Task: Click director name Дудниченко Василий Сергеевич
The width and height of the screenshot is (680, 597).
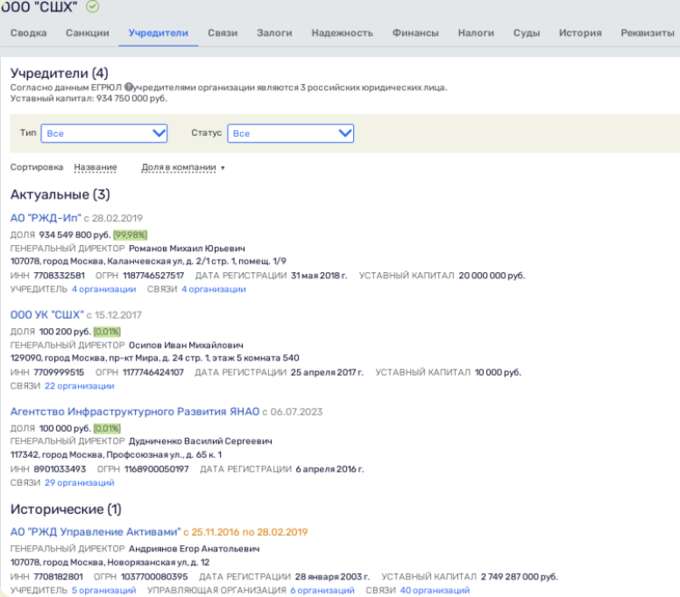Action: [200, 441]
